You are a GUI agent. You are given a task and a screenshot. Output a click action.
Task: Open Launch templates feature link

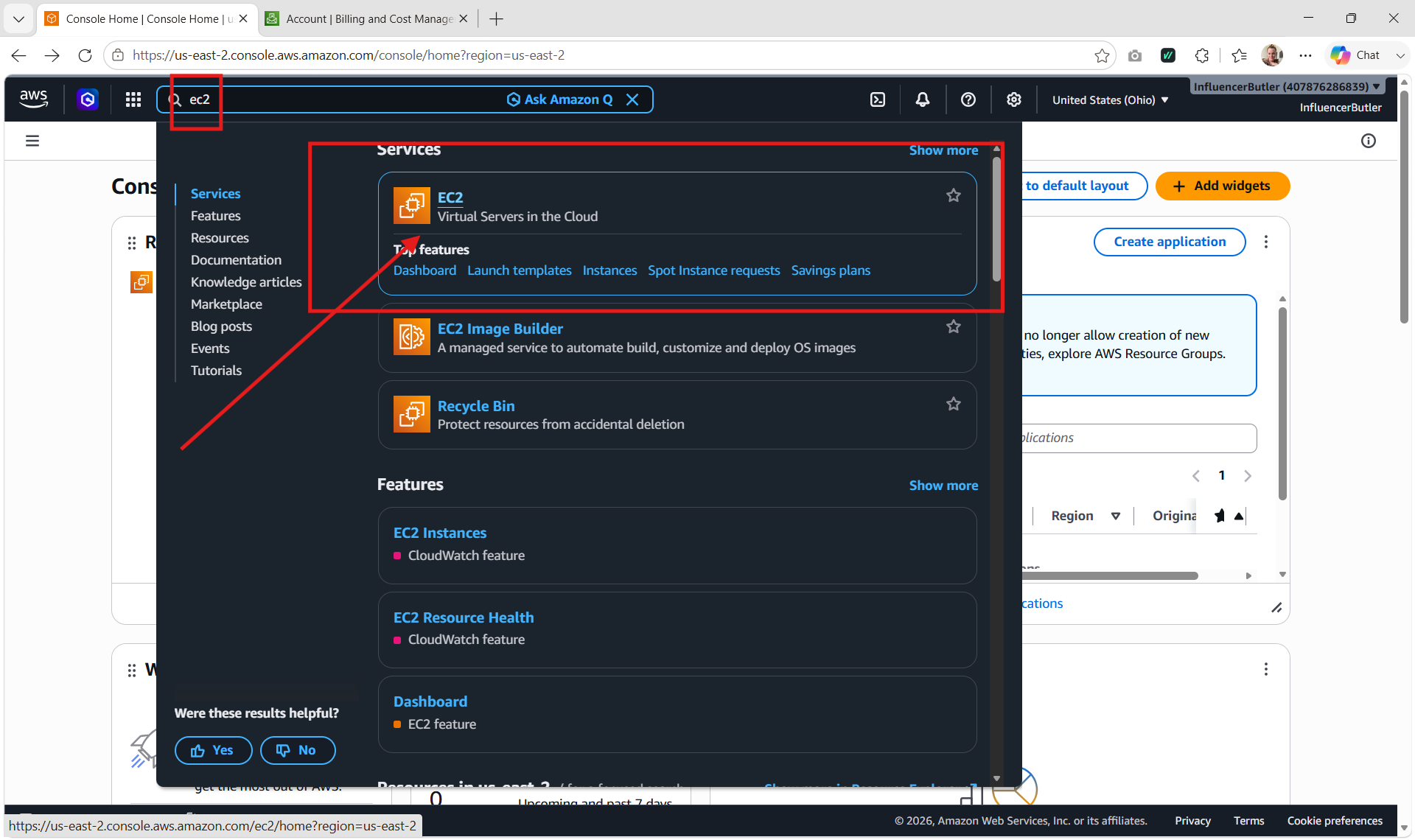520,270
